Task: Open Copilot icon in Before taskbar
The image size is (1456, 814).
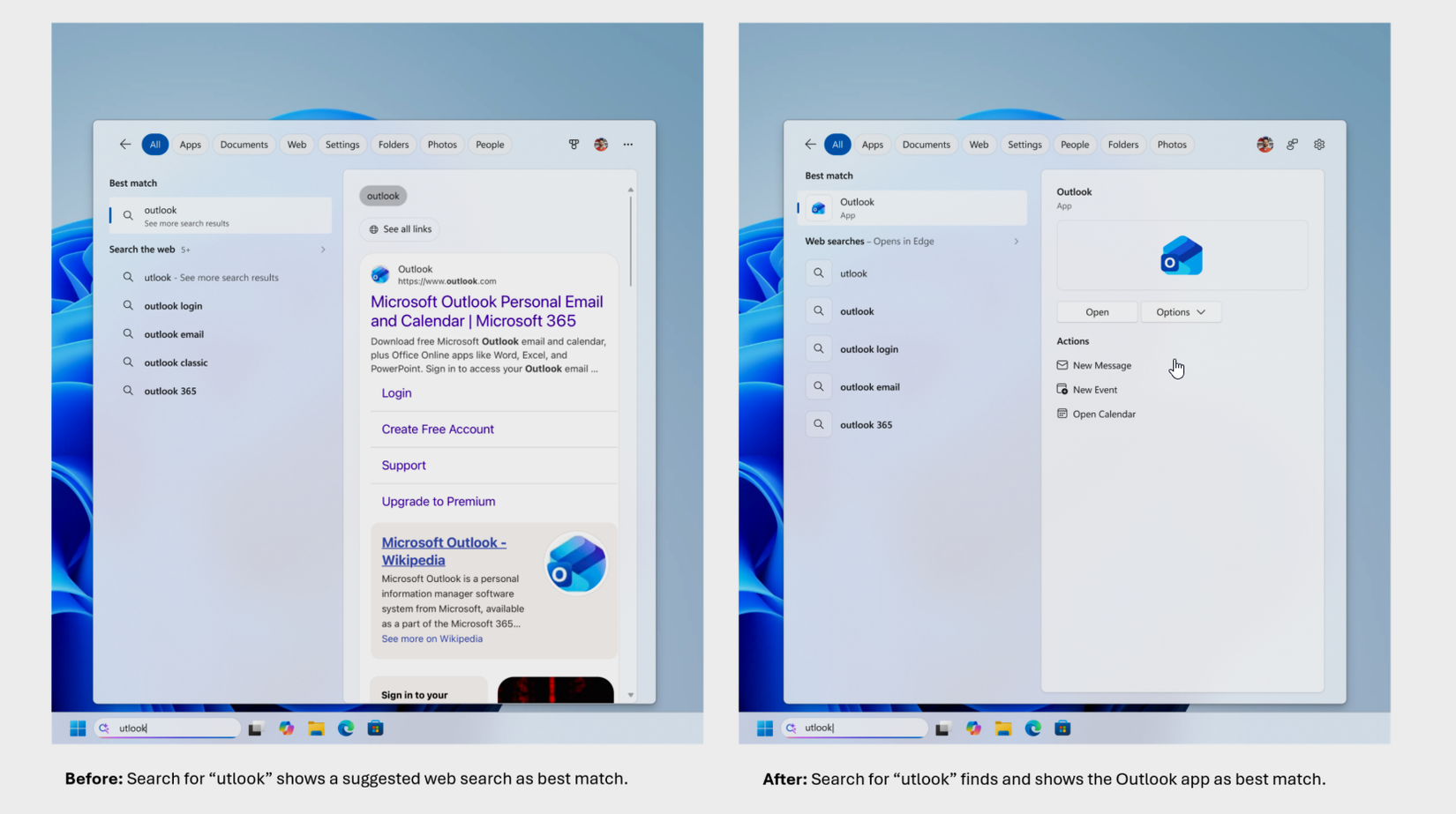Action: click(287, 728)
